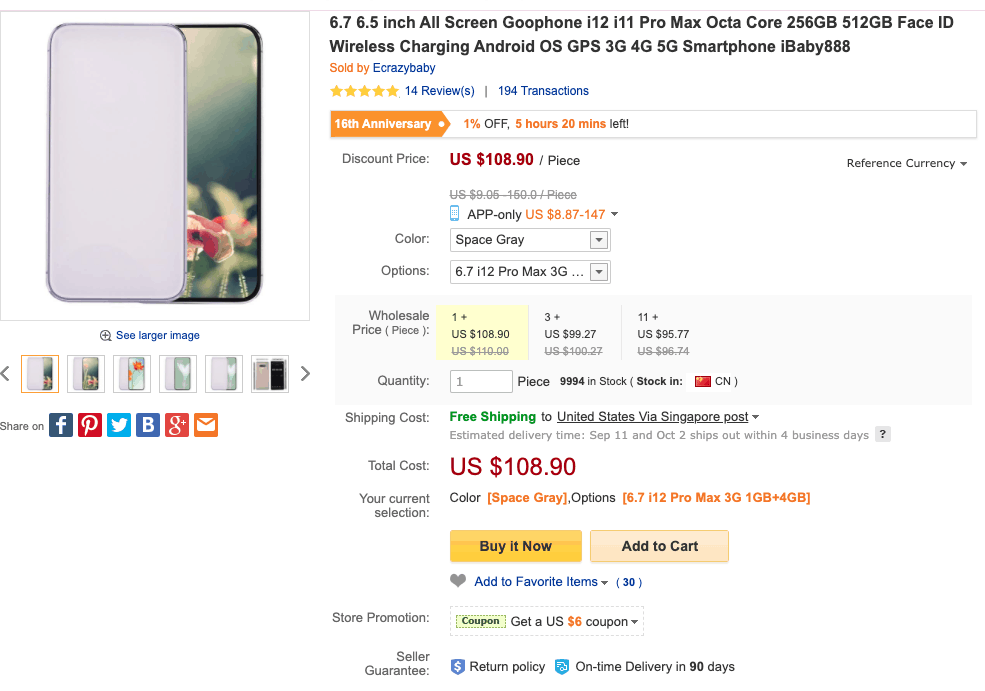
Task: Share product by email icon
Action: click(205, 425)
